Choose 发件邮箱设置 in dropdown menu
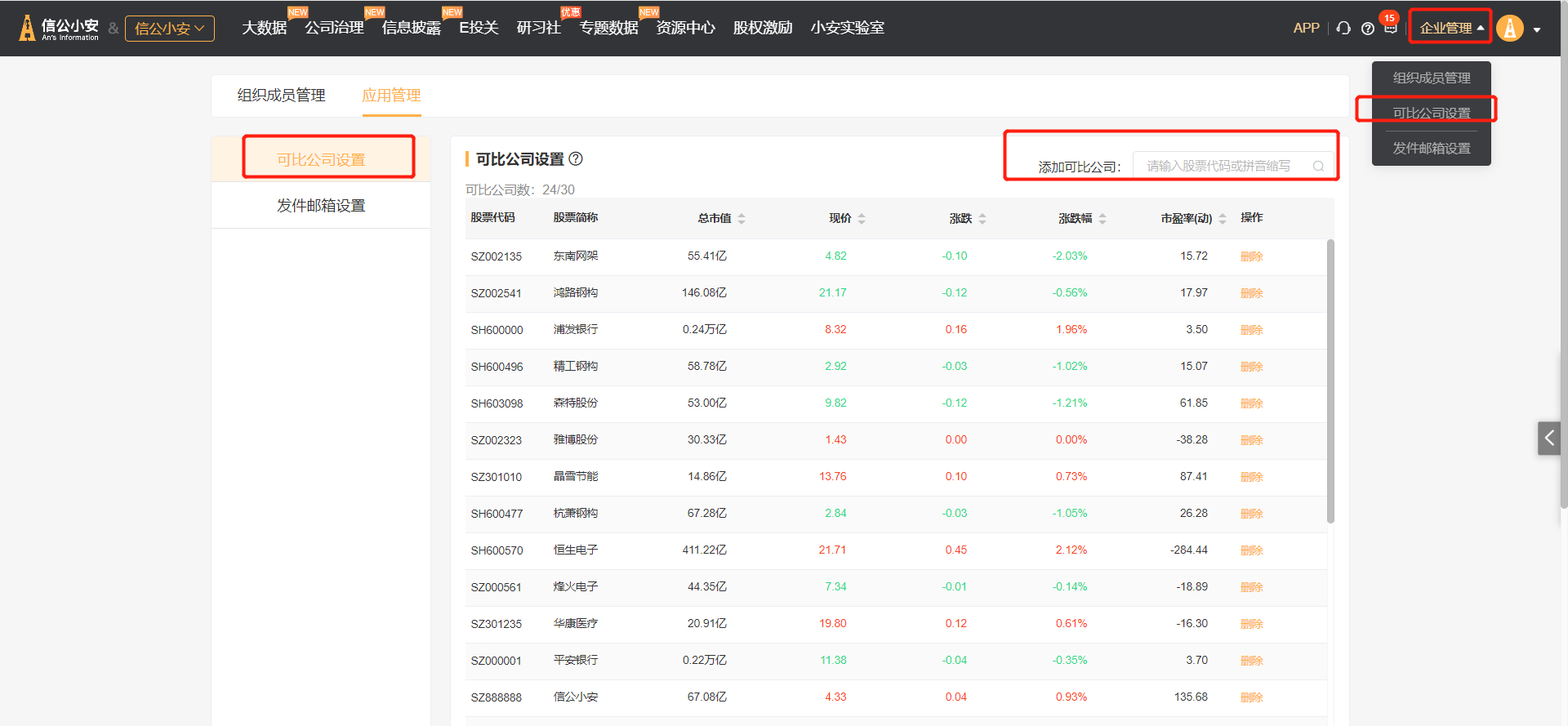This screenshot has height=726, width=1568. click(1431, 149)
